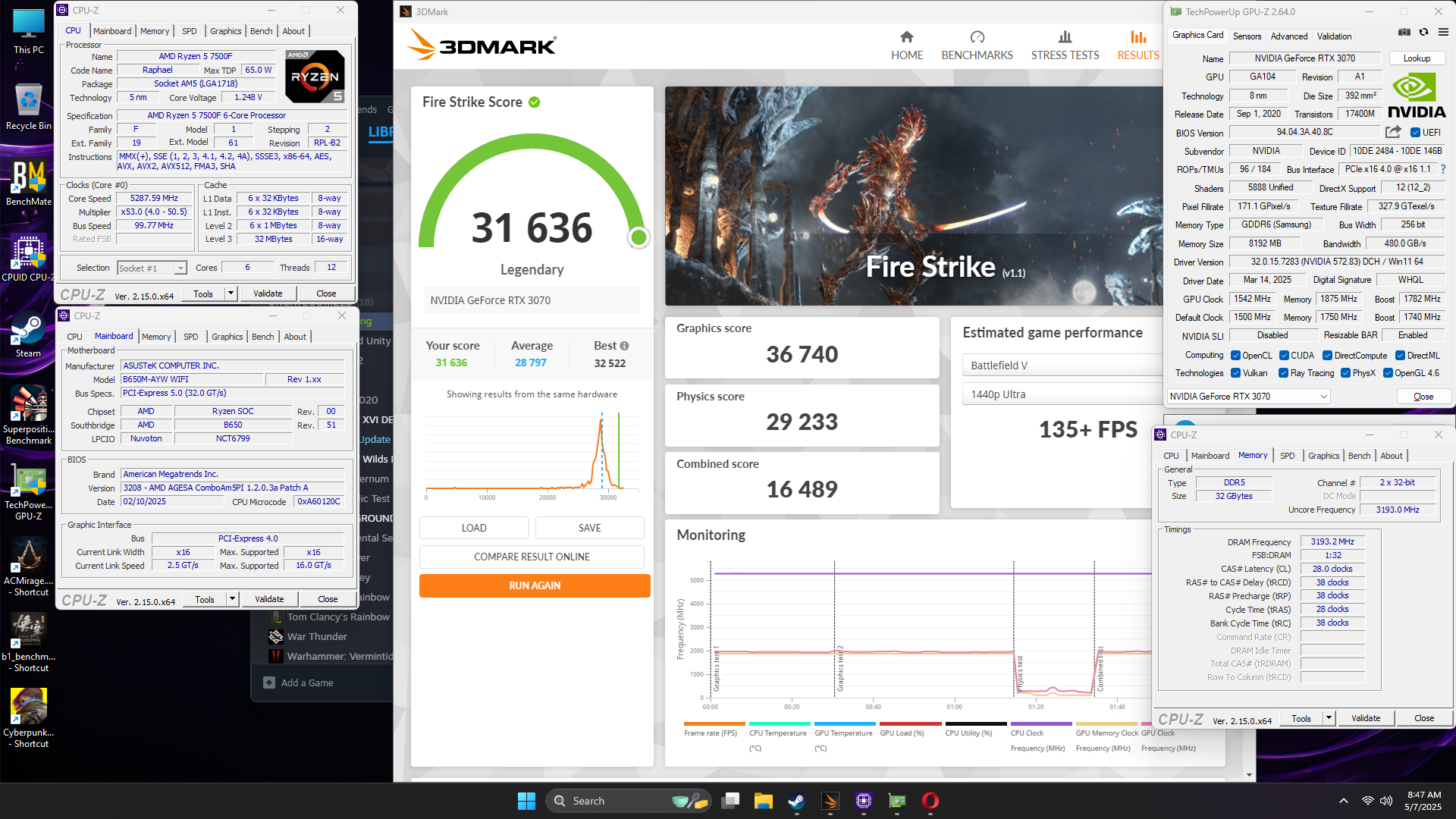Toggle the OpenGL 4.6 checkbox
The width and height of the screenshot is (1456, 819).
(x=1388, y=373)
